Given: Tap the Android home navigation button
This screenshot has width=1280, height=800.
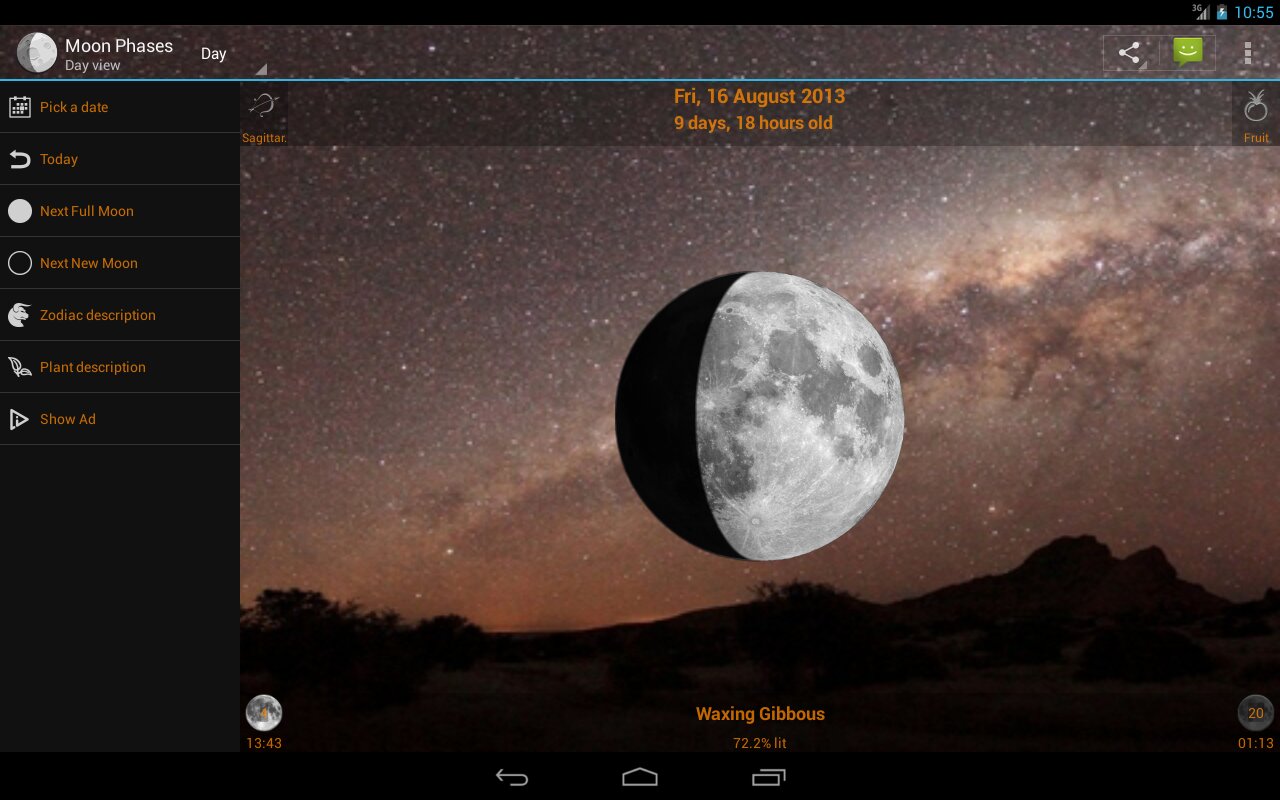Looking at the screenshot, I should point(640,777).
